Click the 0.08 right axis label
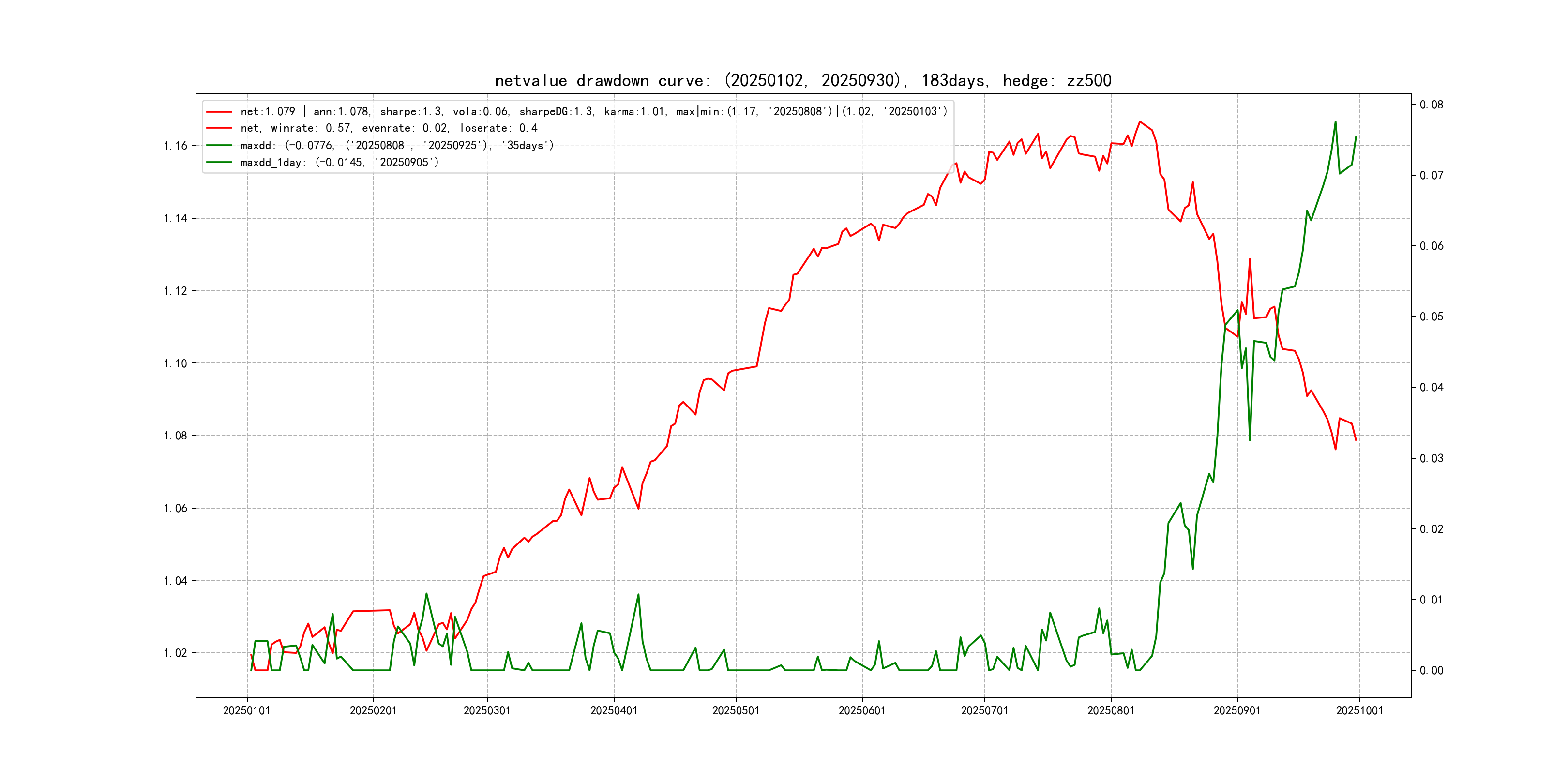 tap(1431, 105)
